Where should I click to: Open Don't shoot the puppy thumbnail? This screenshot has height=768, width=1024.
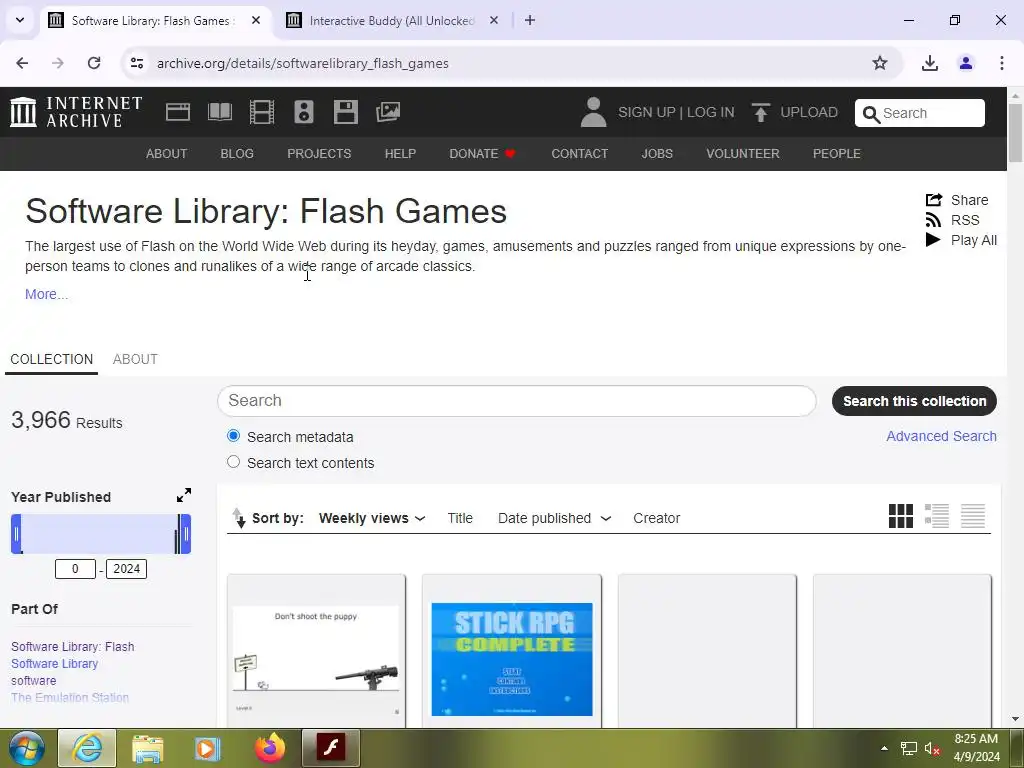[316, 661]
